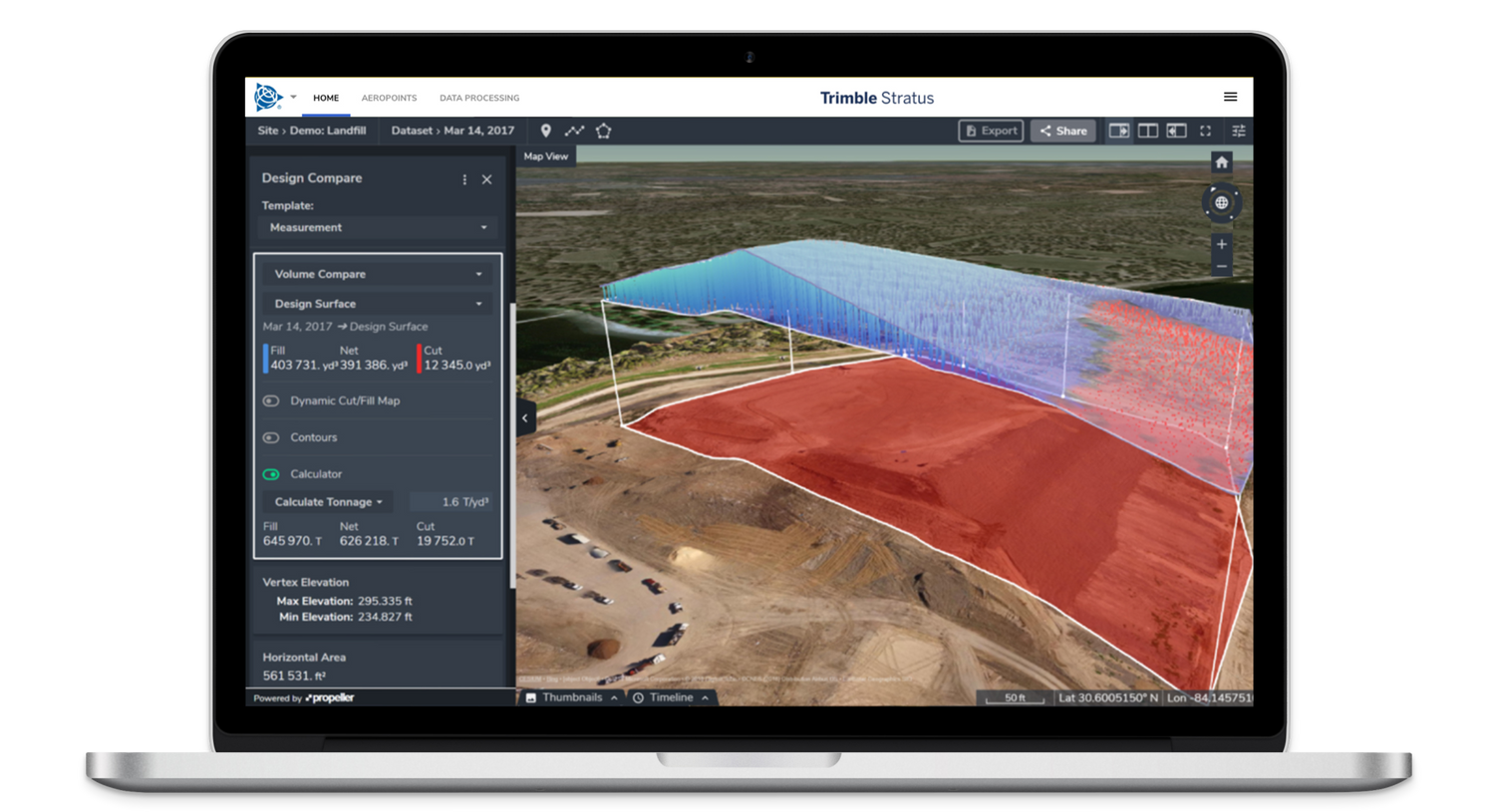Toggle the Contours switch
Screen dimensions: 1495x812
[271, 437]
